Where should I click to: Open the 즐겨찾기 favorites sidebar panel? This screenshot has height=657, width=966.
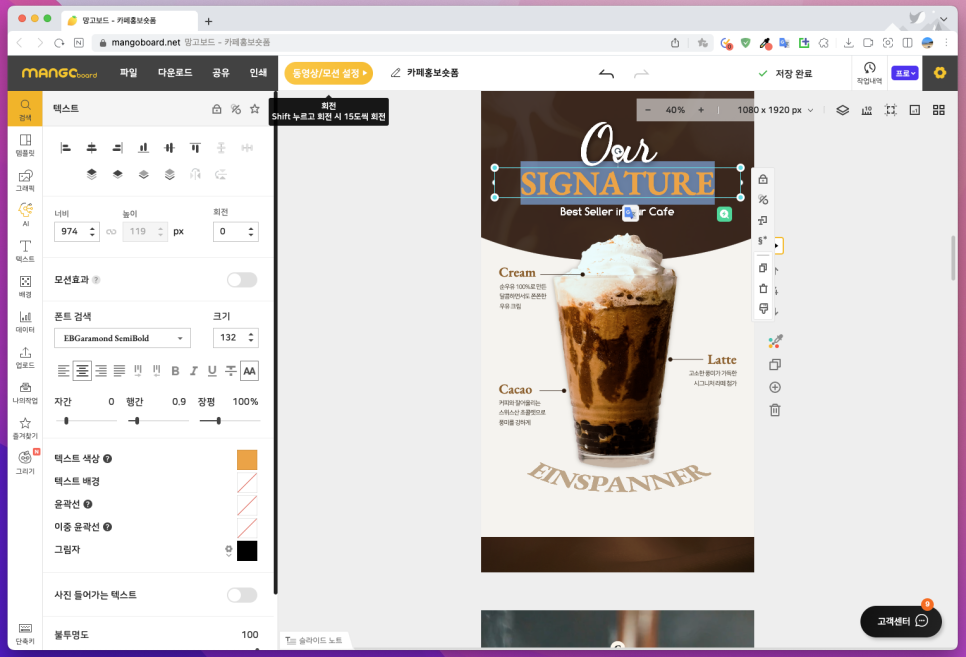[x=25, y=427]
